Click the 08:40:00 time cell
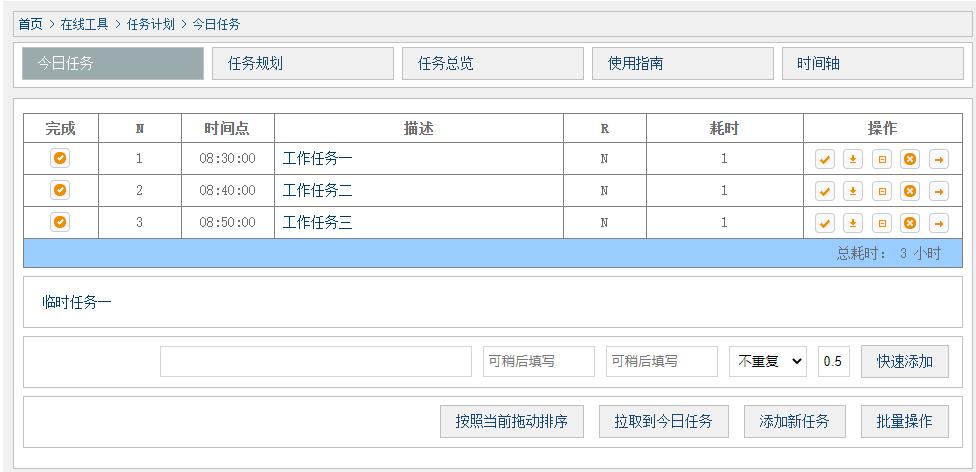The height and width of the screenshot is (472, 976). coord(228,191)
